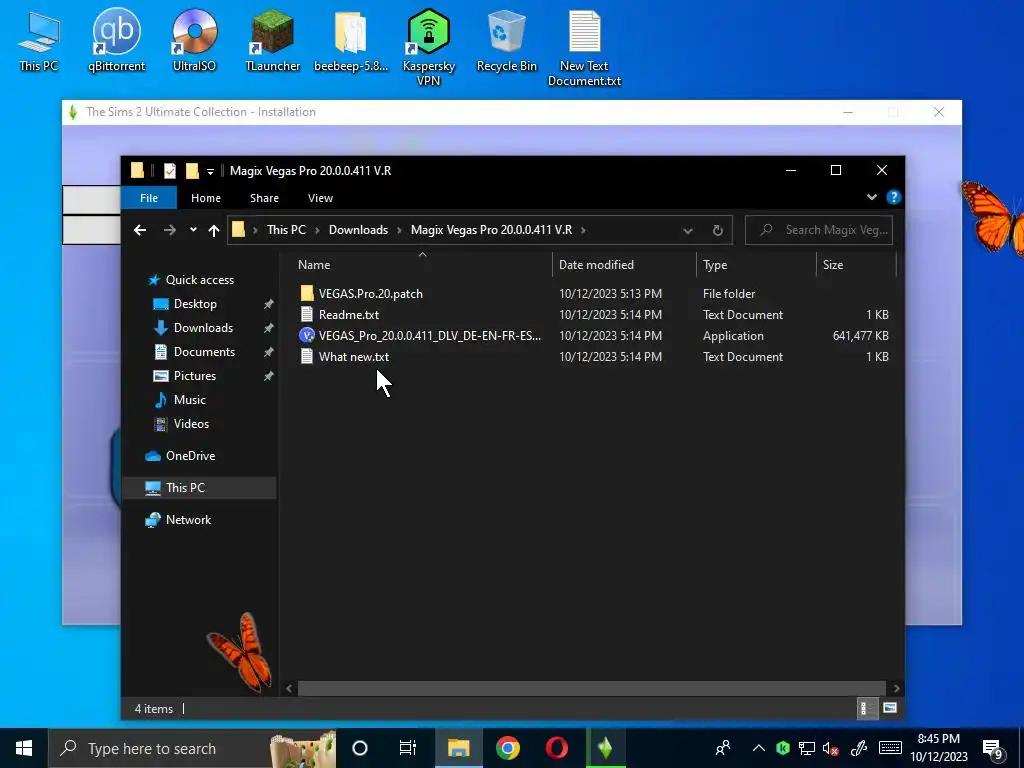1024x768 pixels.
Task: Open File Explorer help icon
Action: point(893,197)
